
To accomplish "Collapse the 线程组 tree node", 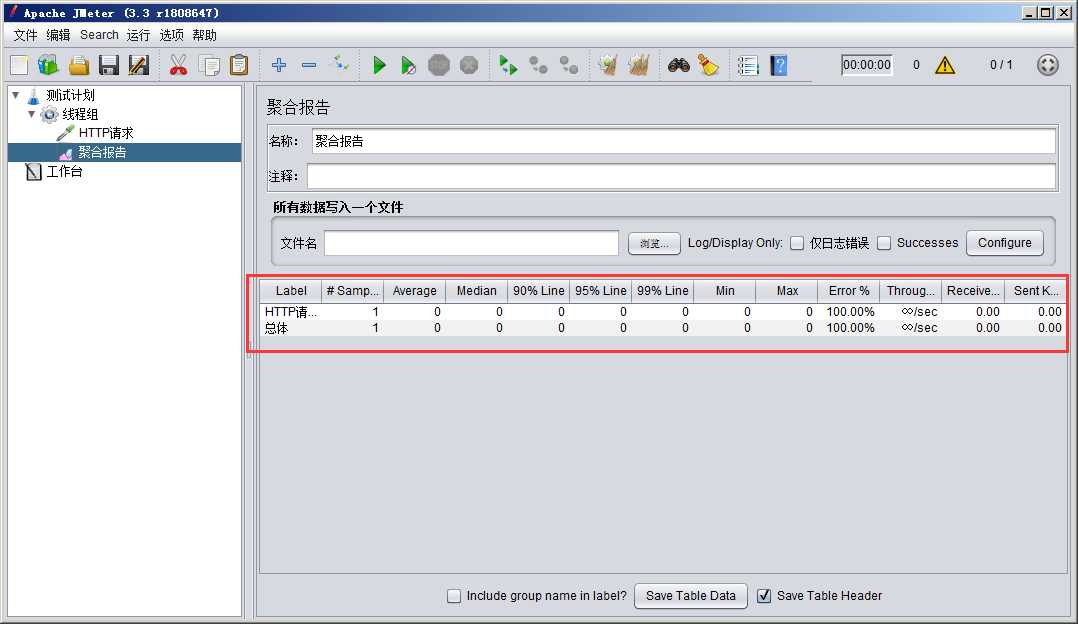I will tap(32, 114).
